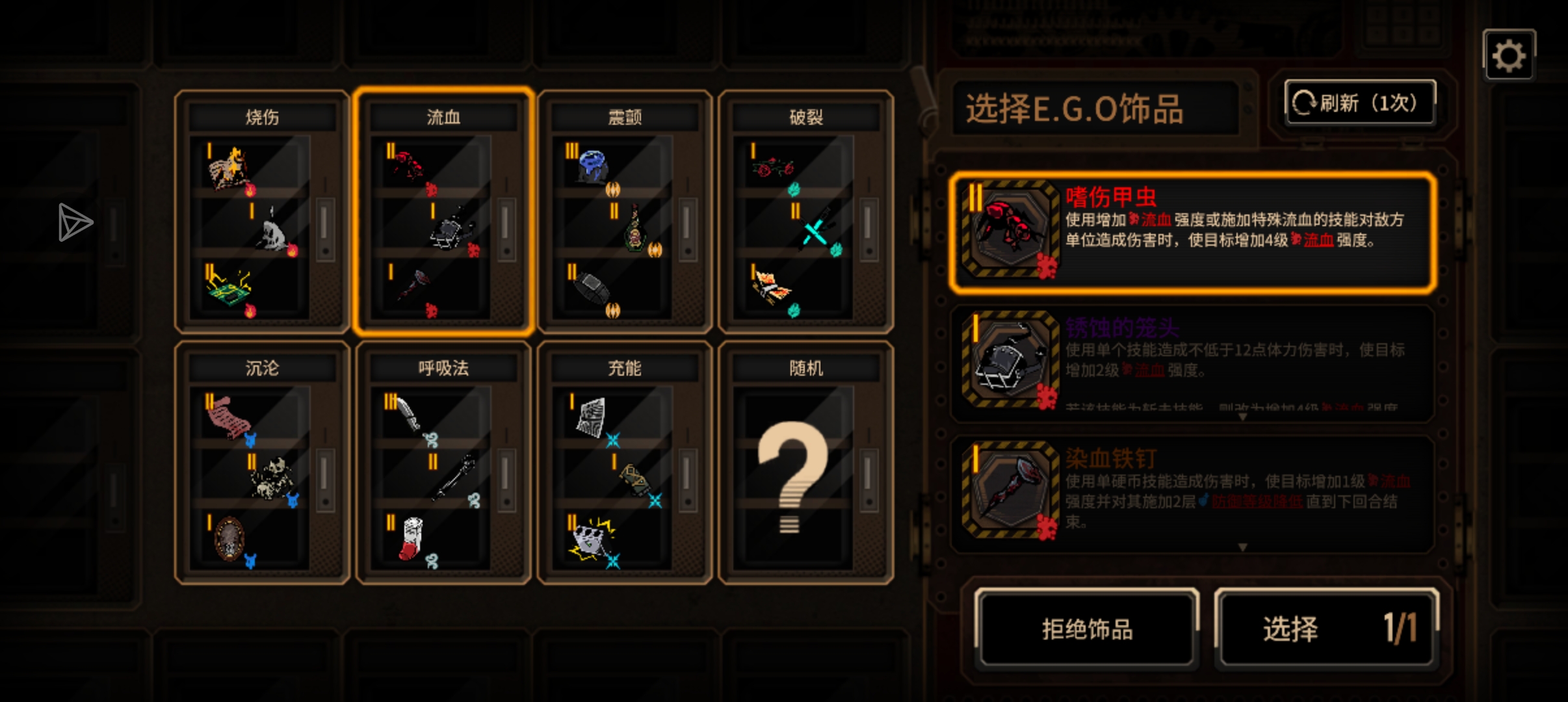
Task: Click the 刷新 (1次) refresh button
Action: [x=1360, y=103]
